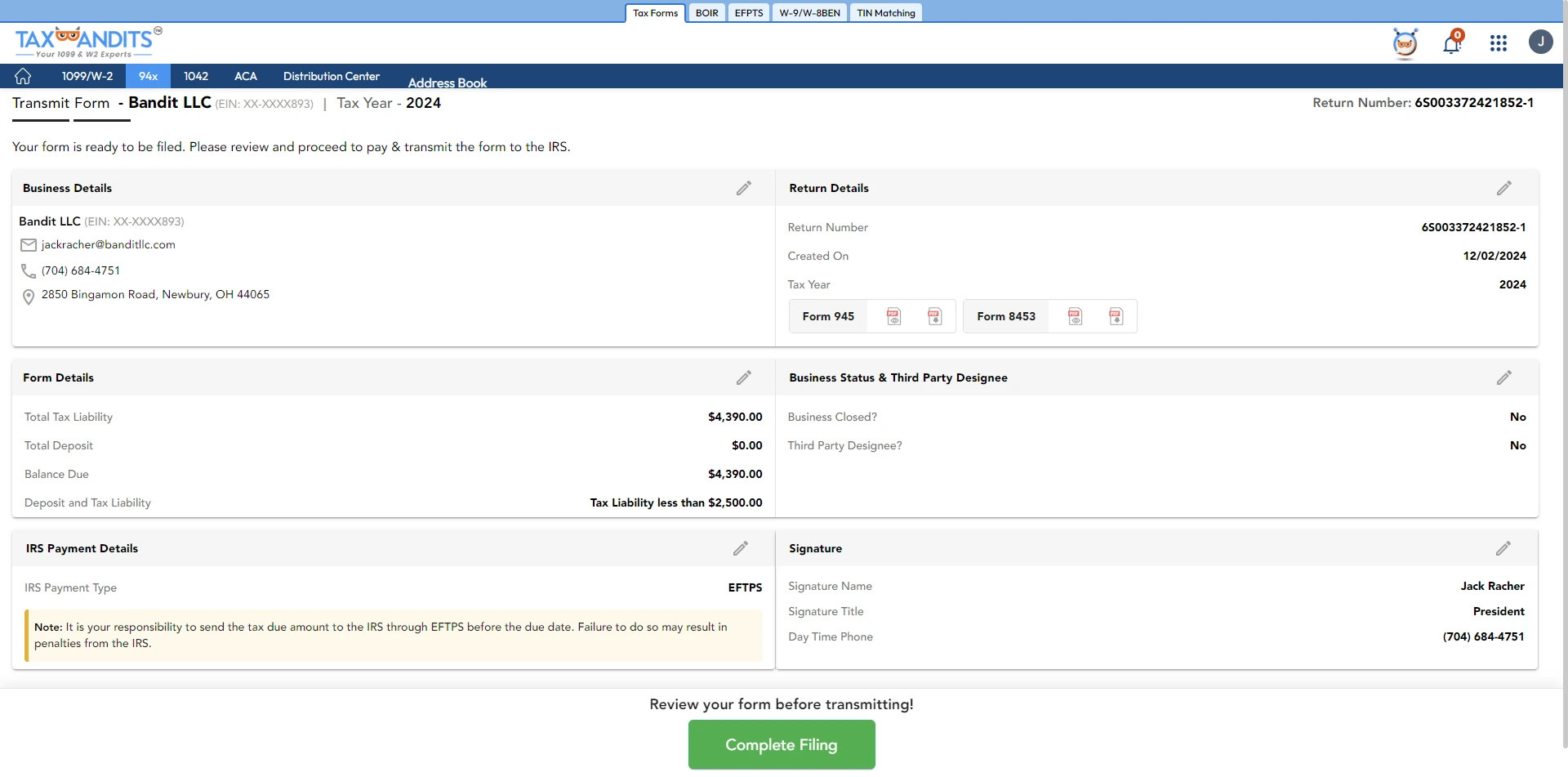Edit the Business Details section
Image resolution: width=1568 pixels, height=777 pixels.
(743, 188)
